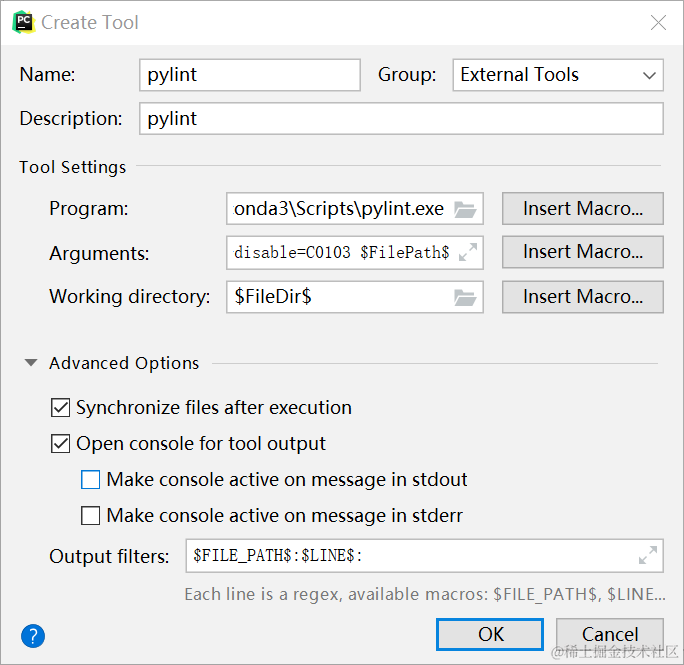Enable Make console active on stdout message
The height and width of the screenshot is (665, 684).
(x=90, y=480)
